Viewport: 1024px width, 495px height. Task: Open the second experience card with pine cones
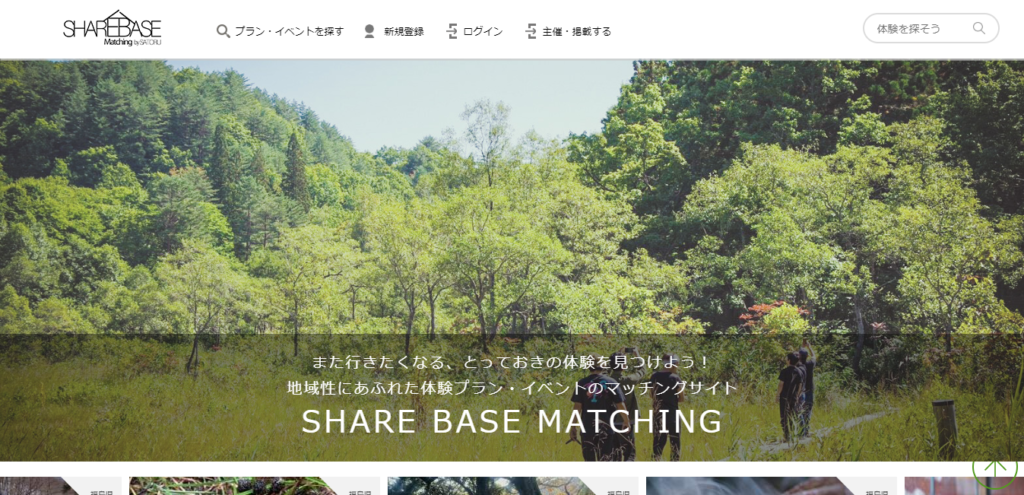[x=255, y=486]
